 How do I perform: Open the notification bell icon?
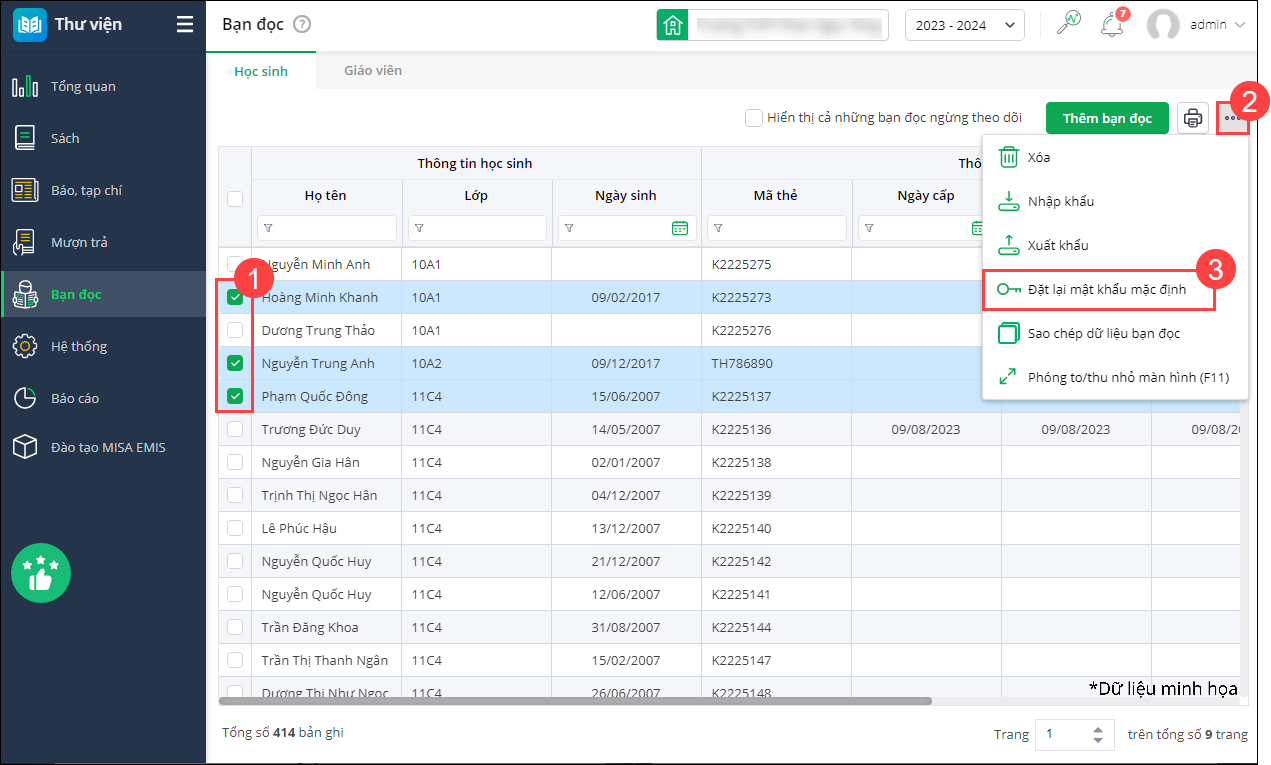[x=1111, y=26]
